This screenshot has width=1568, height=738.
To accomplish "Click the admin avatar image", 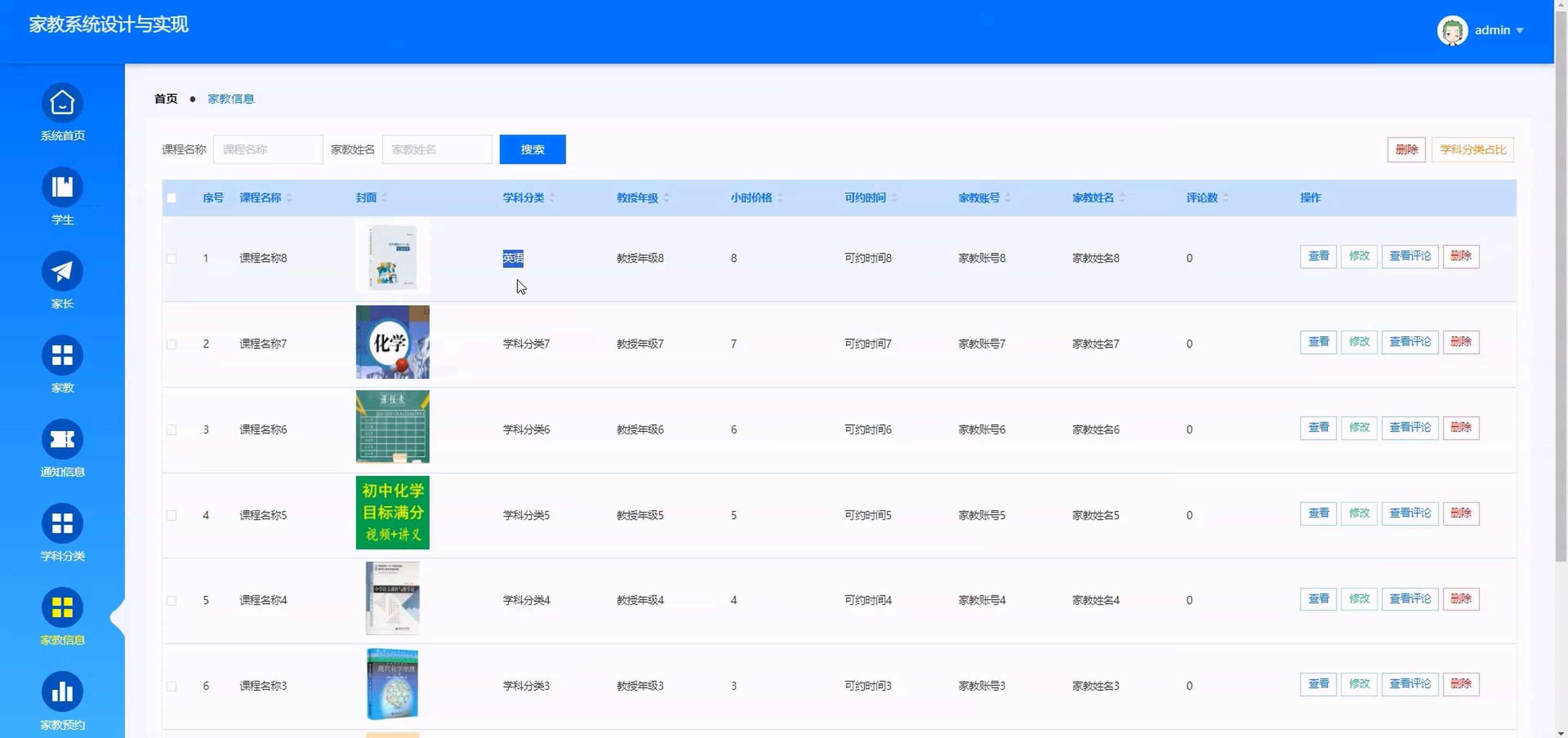I will pos(1452,31).
